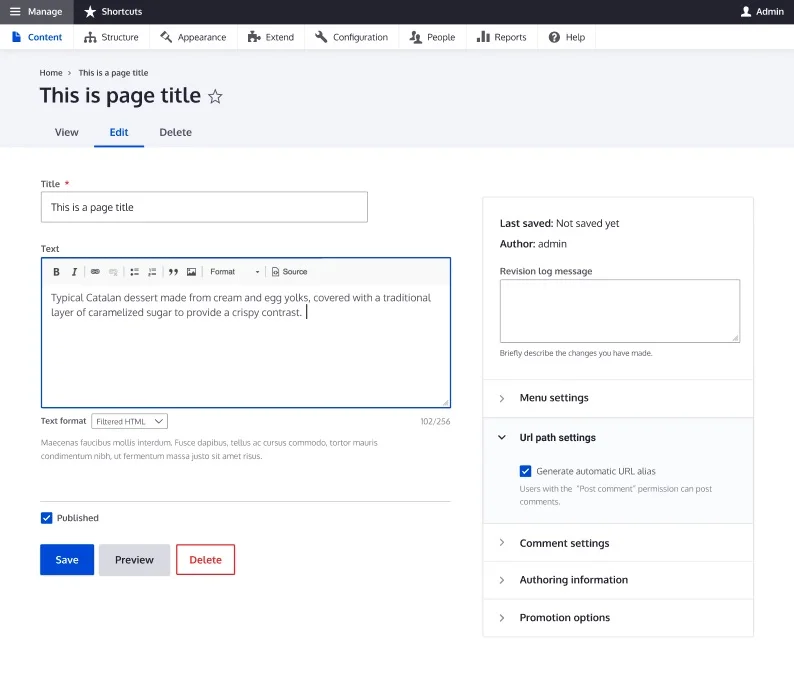Open the Structure menu in the admin toolbar
Image resolution: width=794 pixels, height=700 pixels.
pos(111,37)
